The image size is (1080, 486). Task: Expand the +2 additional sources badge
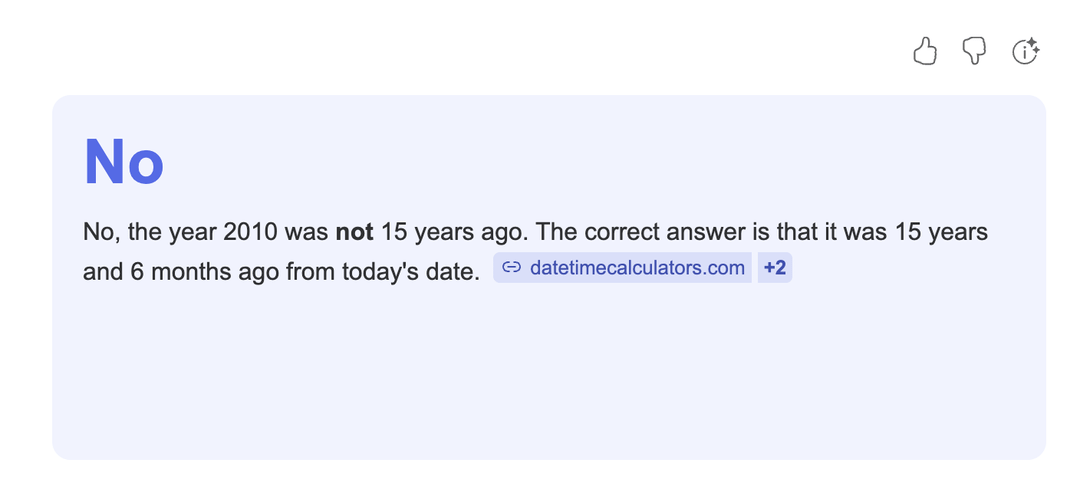[x=774, y=268]
